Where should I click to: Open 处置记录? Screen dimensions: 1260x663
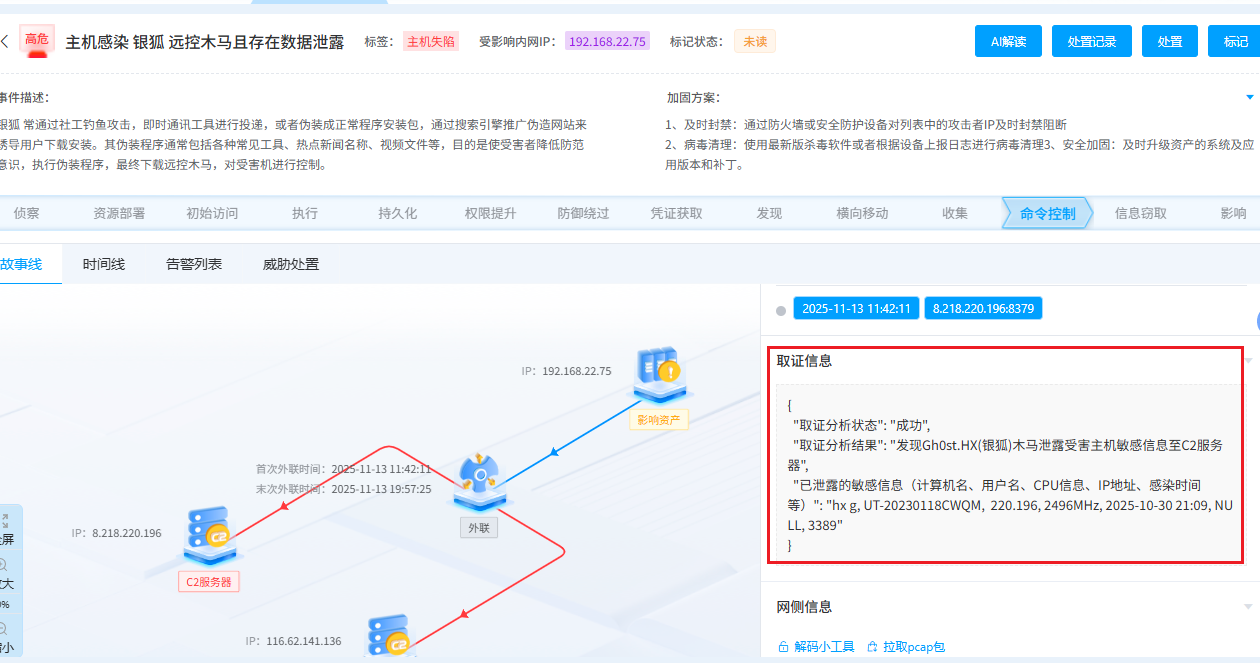click(1091, 41)
